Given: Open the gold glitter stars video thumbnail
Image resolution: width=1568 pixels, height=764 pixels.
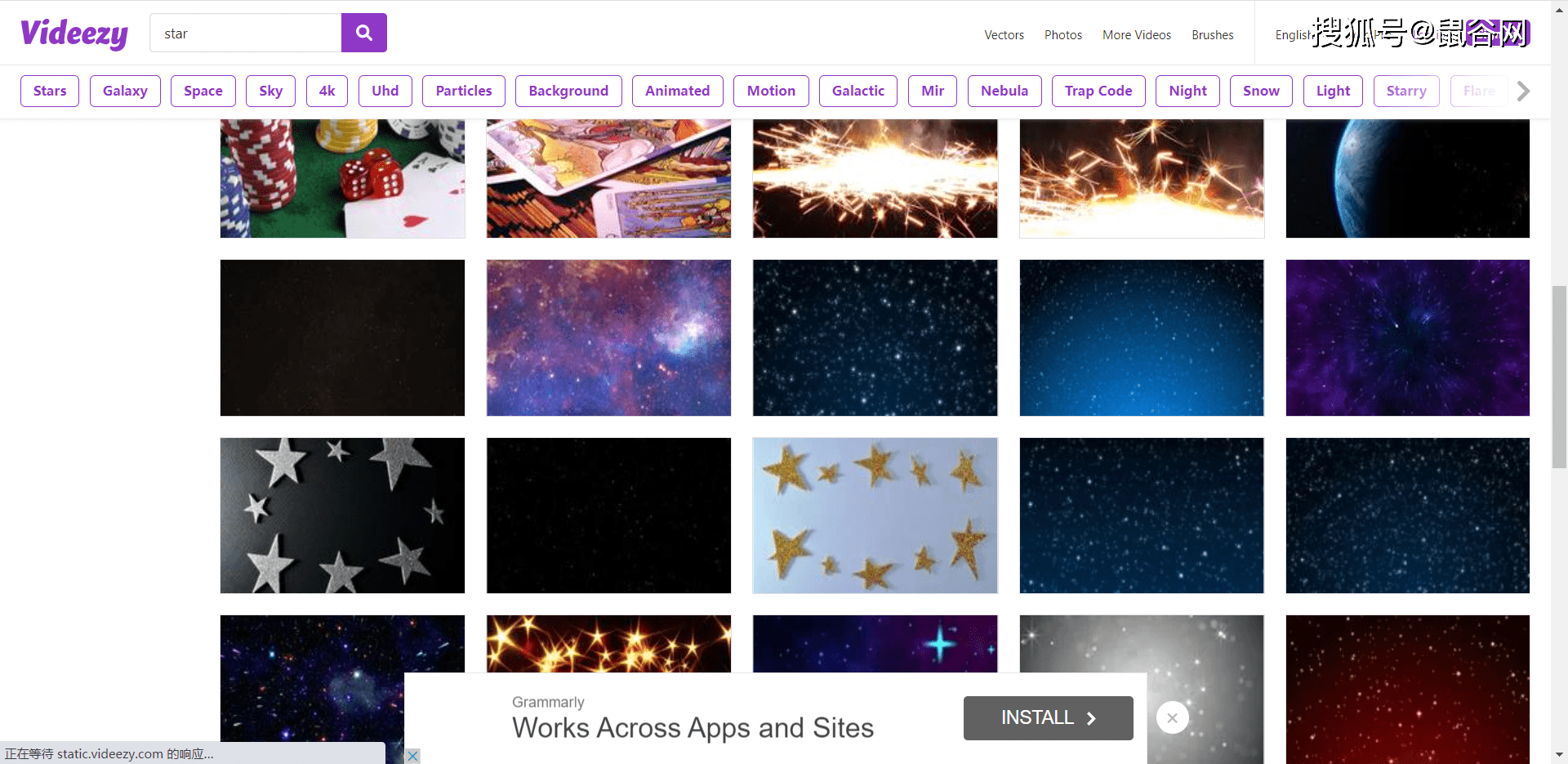Looking at the screenshot, I should [x=875, y=515].
